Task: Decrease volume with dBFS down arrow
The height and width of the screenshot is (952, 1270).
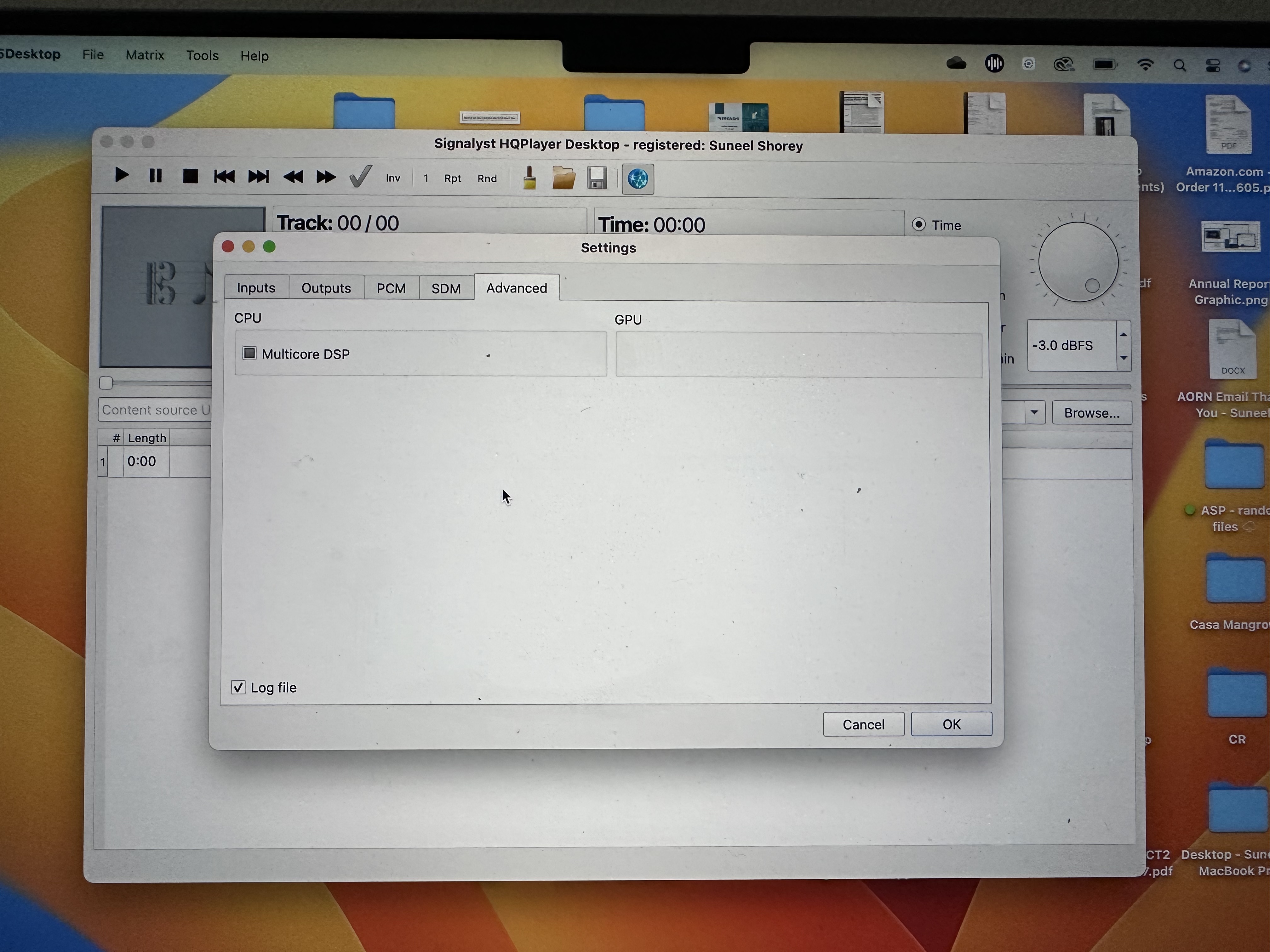Action: click(1124, 358)
